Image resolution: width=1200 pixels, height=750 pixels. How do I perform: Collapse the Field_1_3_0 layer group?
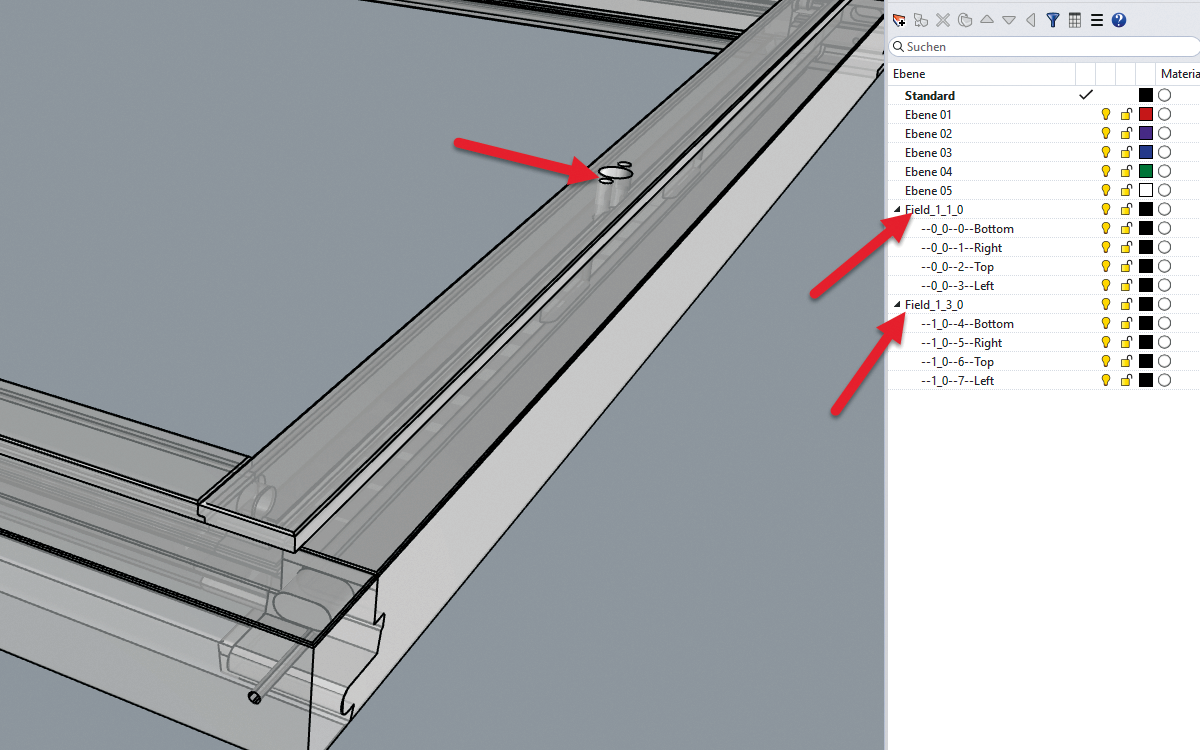897,305
